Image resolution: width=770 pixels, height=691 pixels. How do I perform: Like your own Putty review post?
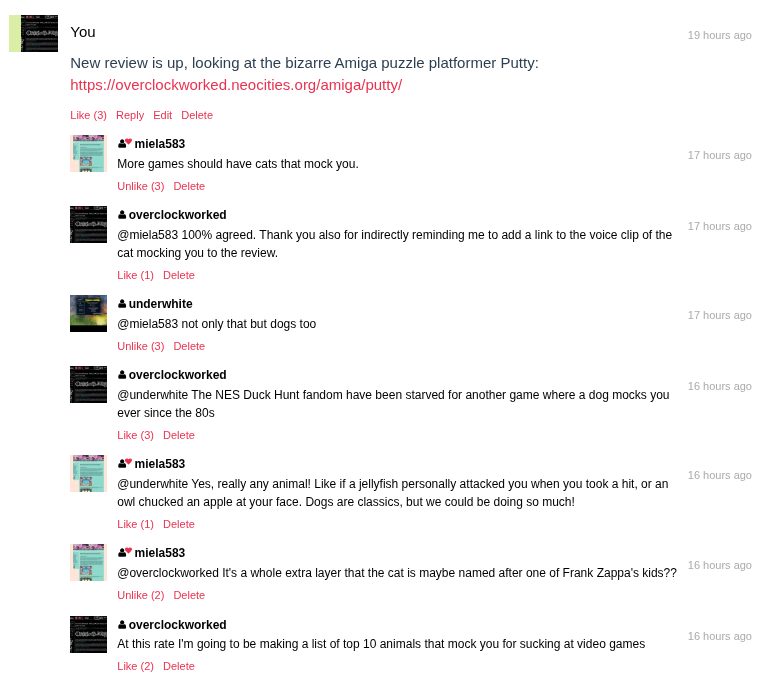click(x=88, y=115)
